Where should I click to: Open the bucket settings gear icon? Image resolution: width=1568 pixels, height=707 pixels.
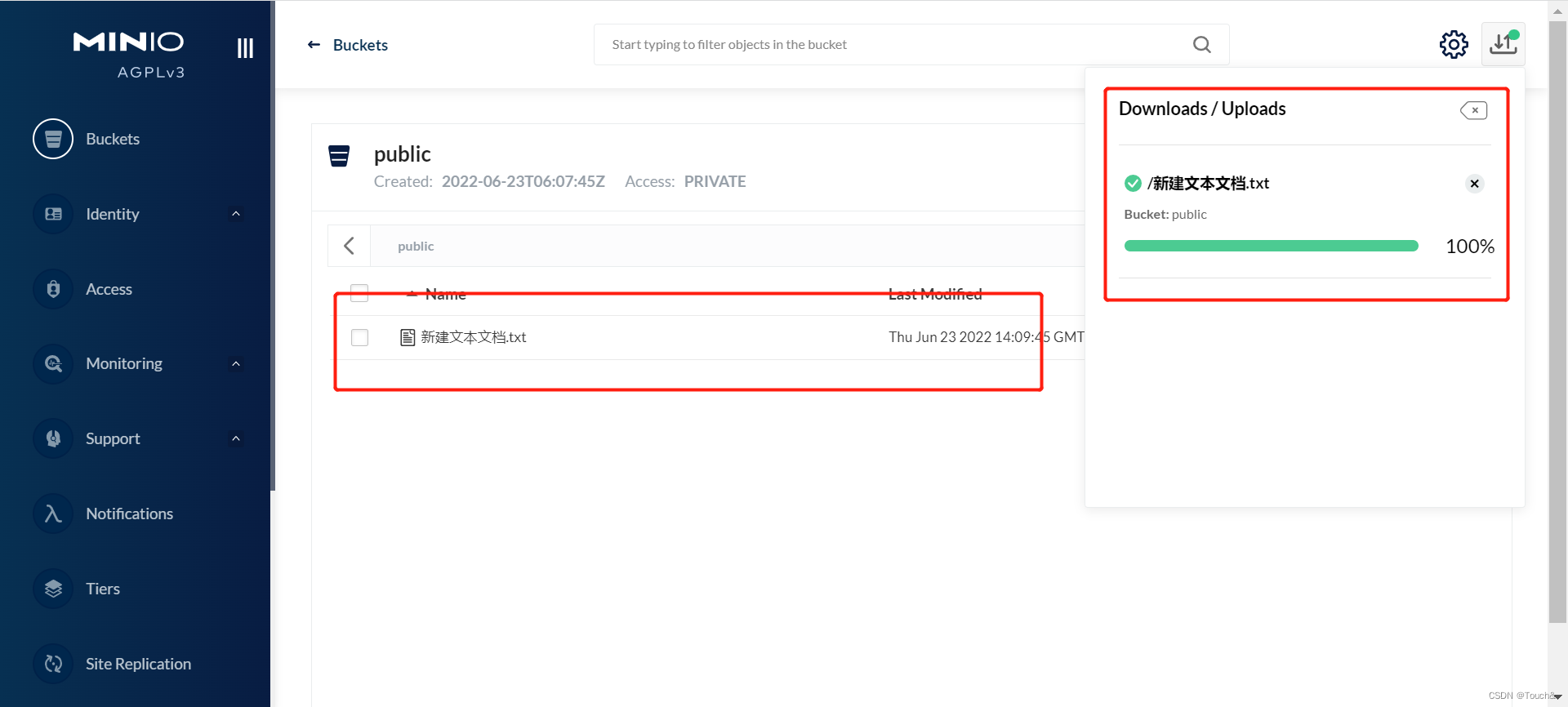1453,44
